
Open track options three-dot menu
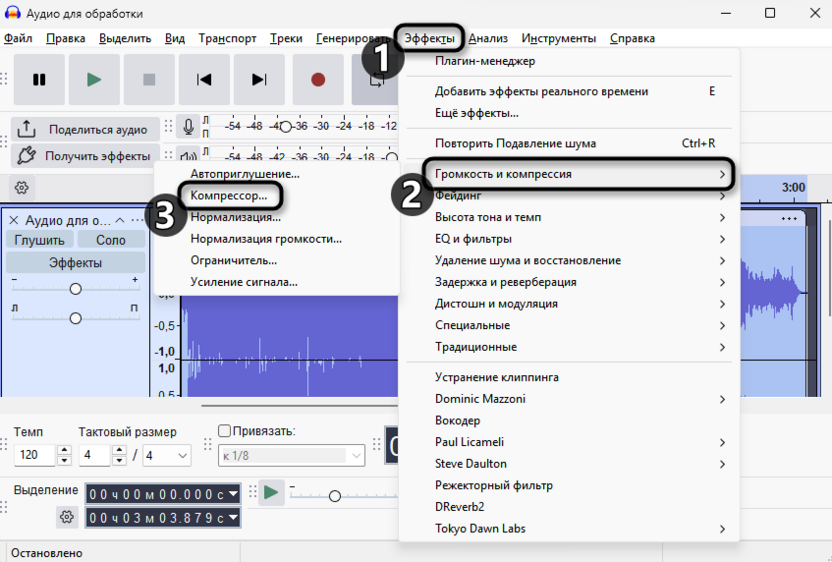[x=137, y=220]
